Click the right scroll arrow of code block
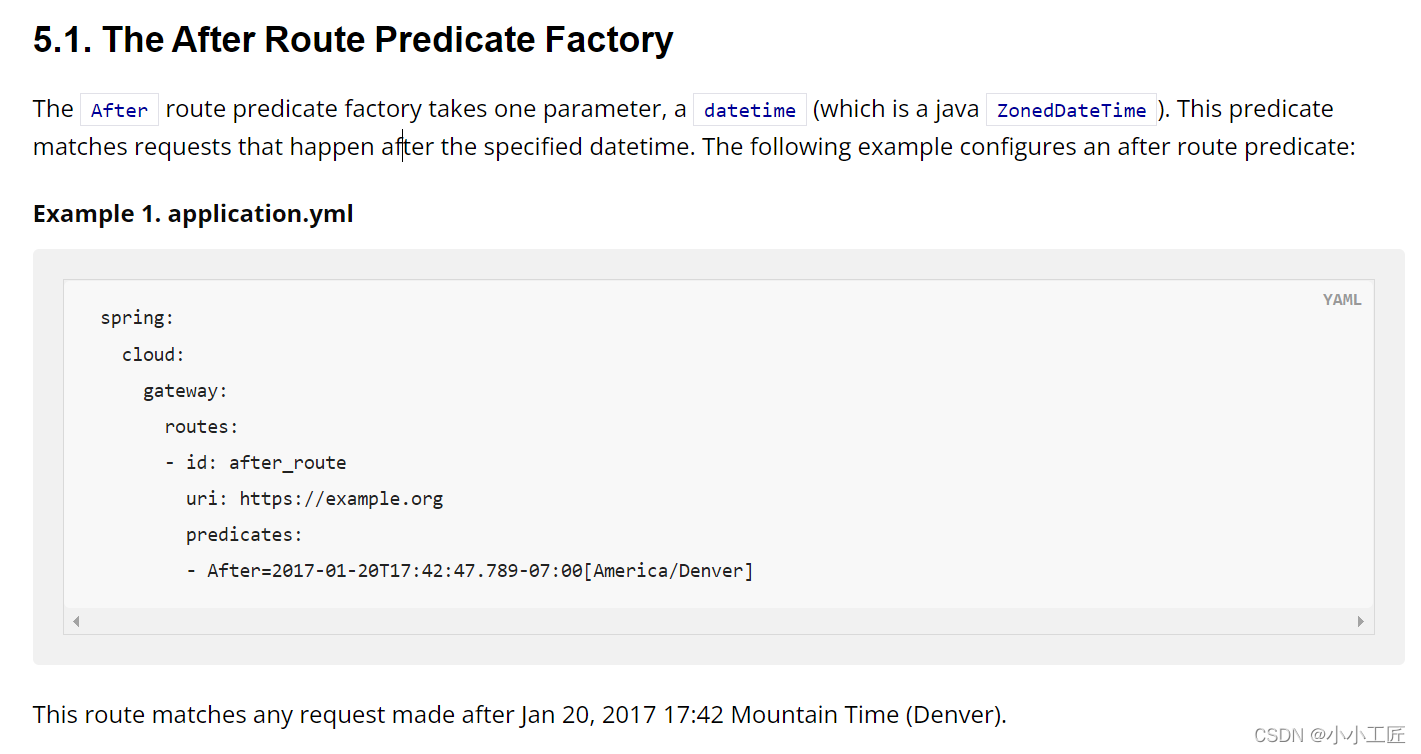The width and height of the screenshot is (1421, 754). (x=1360, y=621)
